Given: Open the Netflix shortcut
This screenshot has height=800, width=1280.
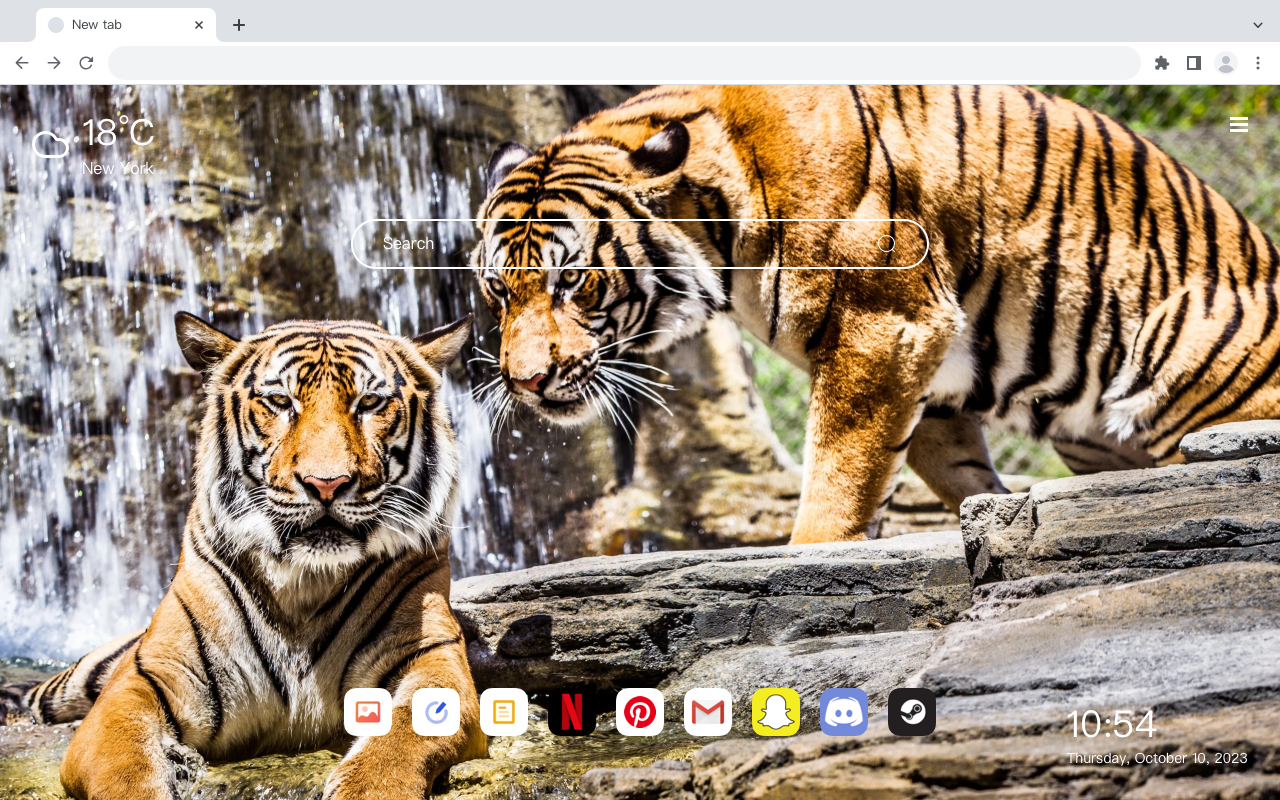Looking at the screenshot, I should pos(572,712).
